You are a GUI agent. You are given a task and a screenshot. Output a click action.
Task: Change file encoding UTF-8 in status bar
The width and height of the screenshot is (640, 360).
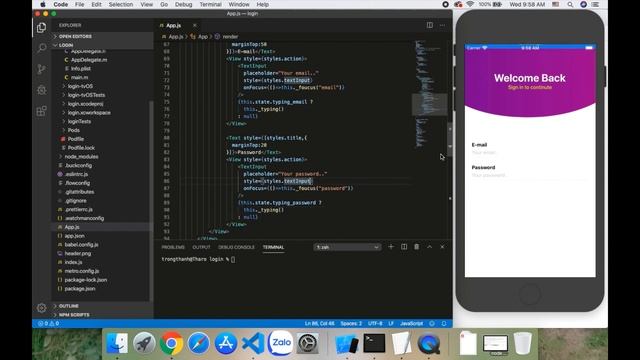point(375,323)
